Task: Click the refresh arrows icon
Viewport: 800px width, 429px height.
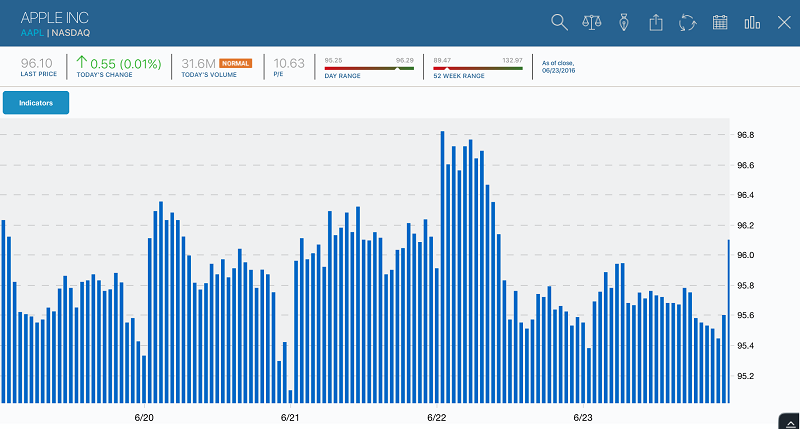Action: pos(688,22)
